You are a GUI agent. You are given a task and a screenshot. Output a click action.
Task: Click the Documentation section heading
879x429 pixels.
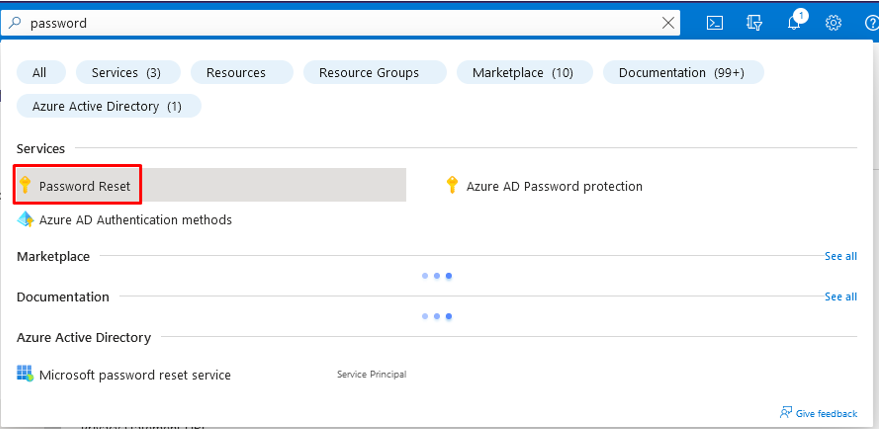[x=63, y=297]
